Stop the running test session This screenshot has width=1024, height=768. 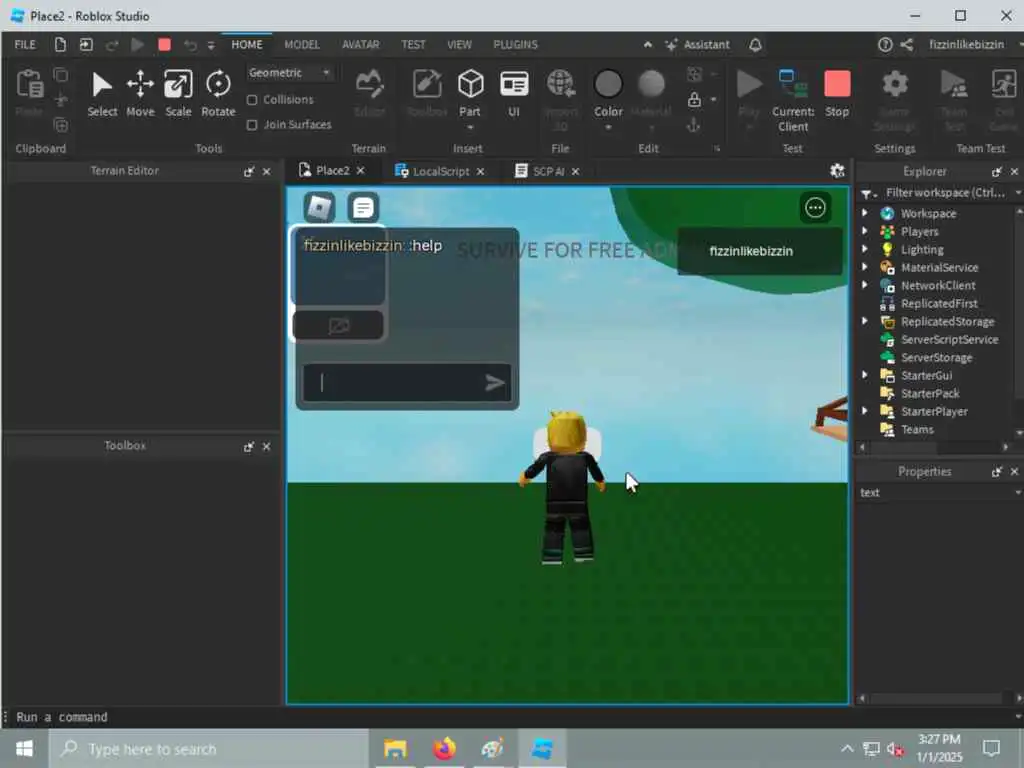[x=837, y=94]
